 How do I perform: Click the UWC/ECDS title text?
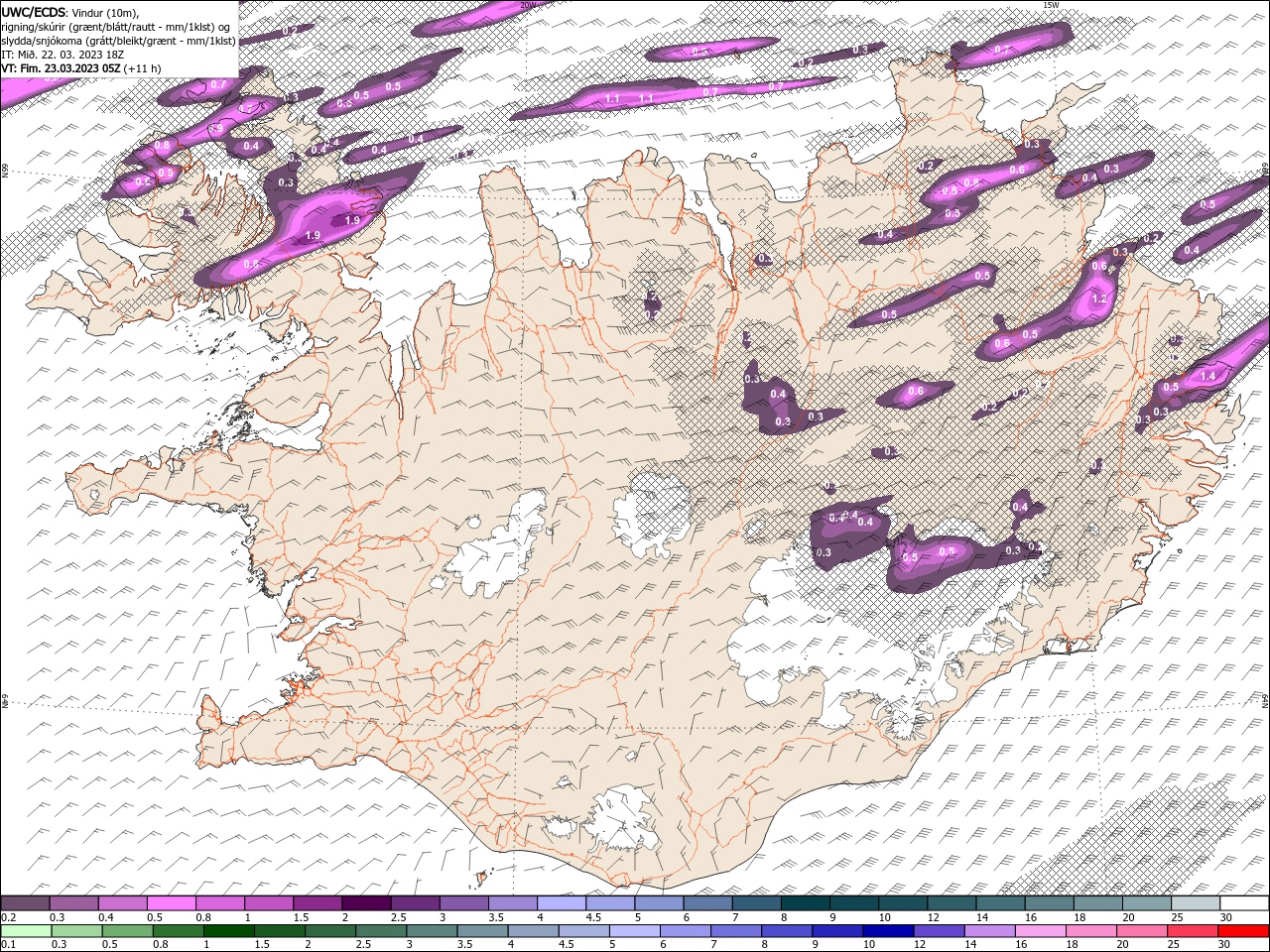coord(34,12)
